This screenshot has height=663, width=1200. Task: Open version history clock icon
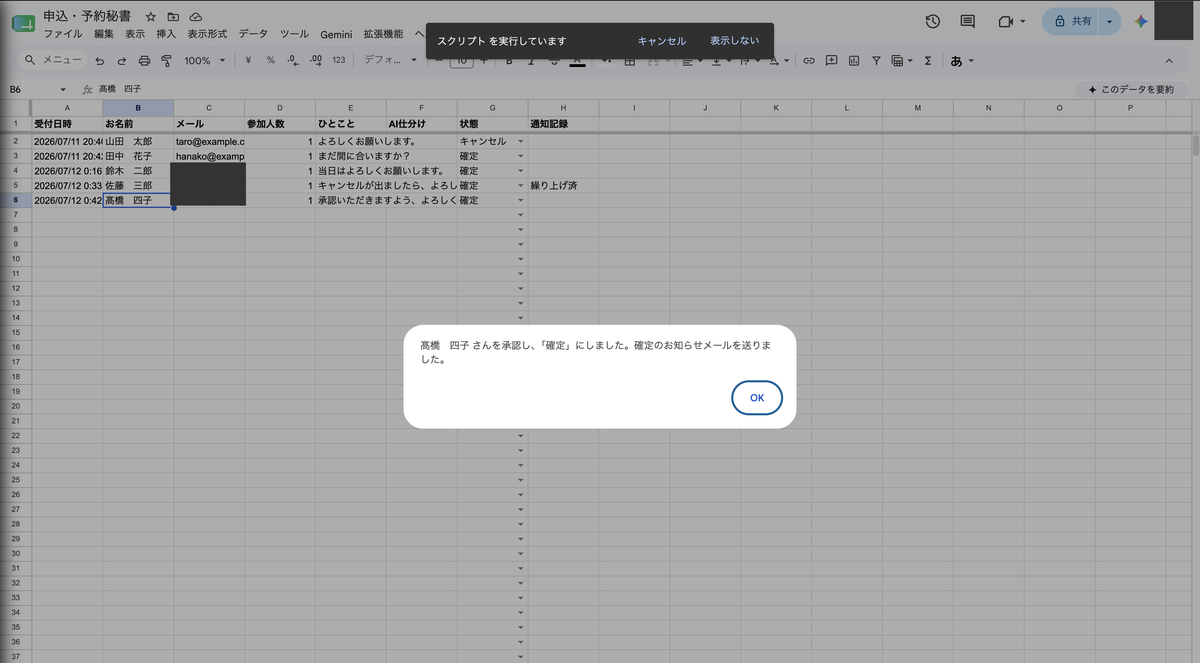click(x=932, y=21)
